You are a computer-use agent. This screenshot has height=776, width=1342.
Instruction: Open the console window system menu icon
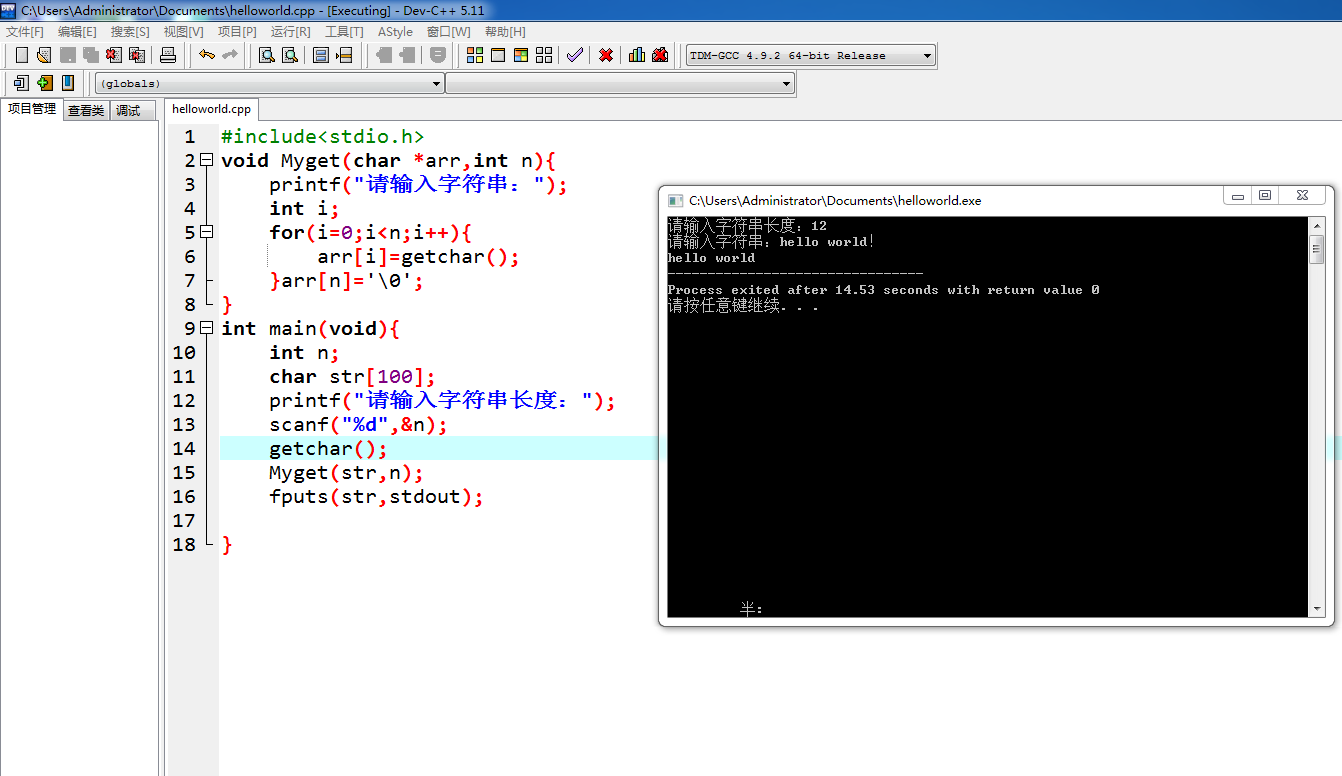(675, 200)
